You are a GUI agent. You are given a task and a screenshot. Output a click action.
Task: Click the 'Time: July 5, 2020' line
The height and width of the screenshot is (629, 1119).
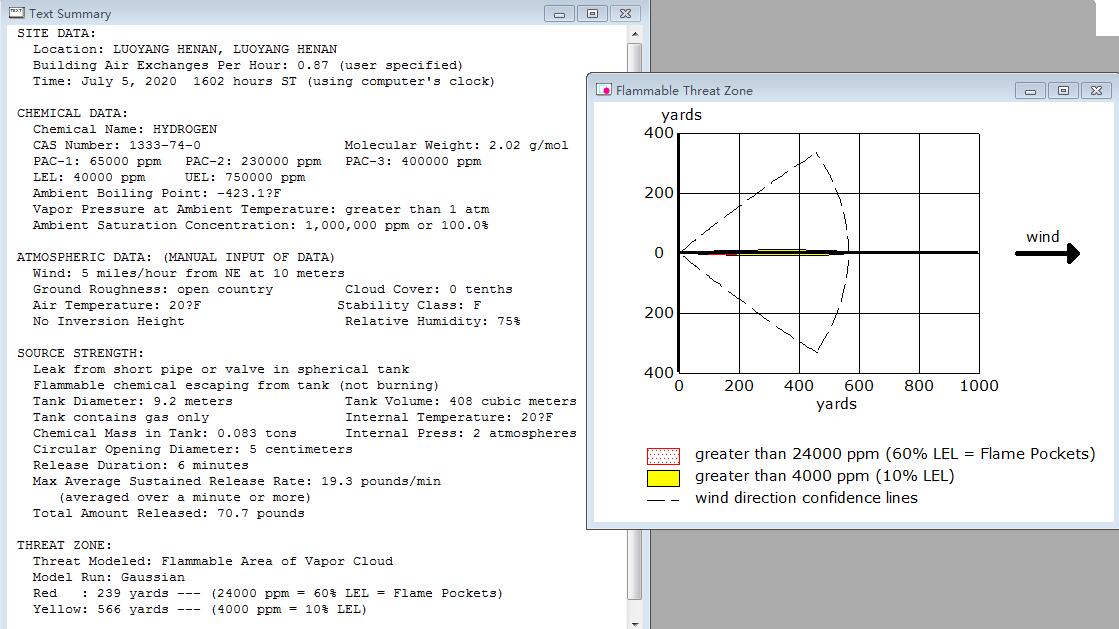(263, 81)
